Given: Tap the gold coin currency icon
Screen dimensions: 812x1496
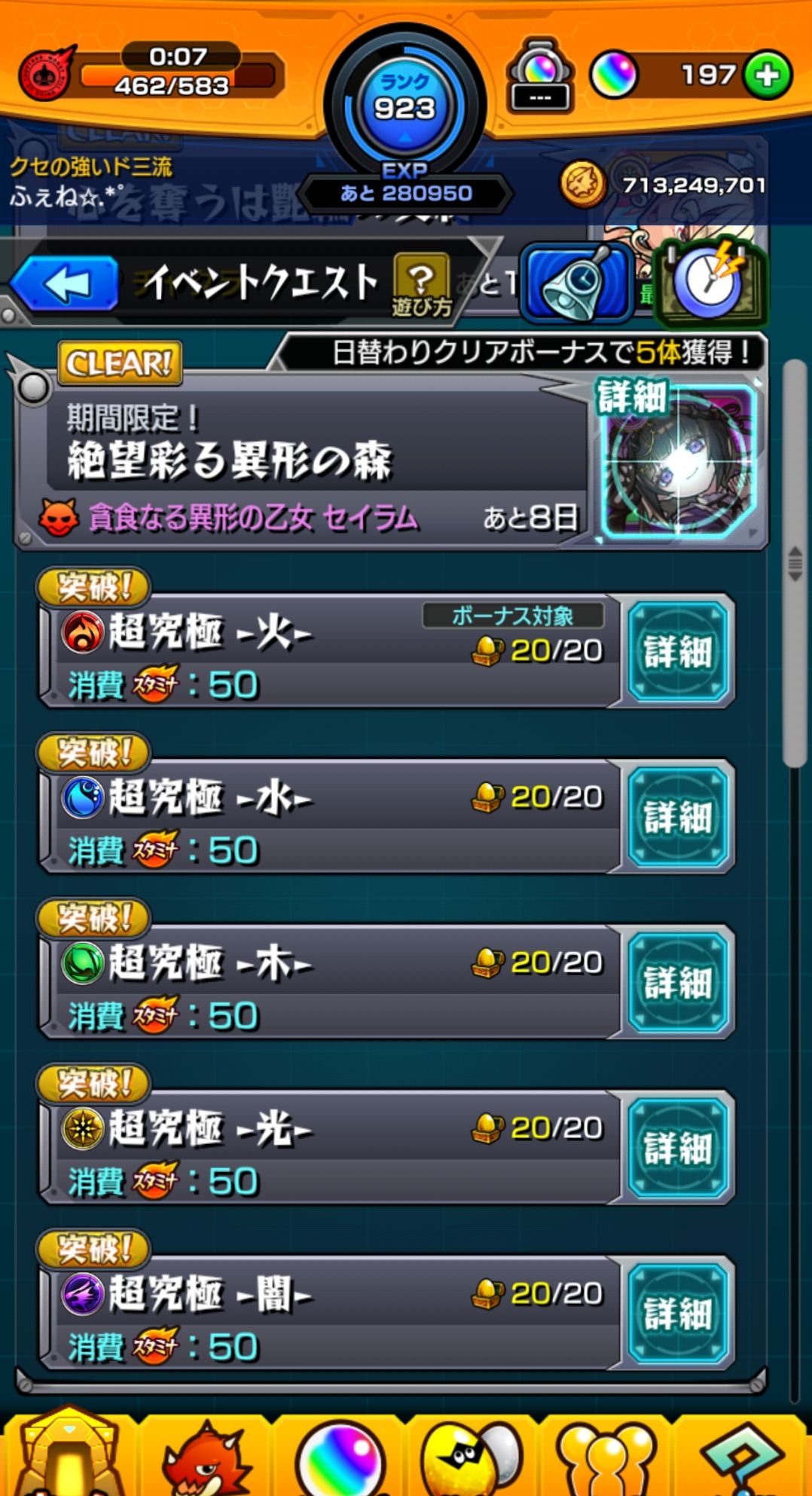Looking at the screenshot, I should (x=582, y=185).
